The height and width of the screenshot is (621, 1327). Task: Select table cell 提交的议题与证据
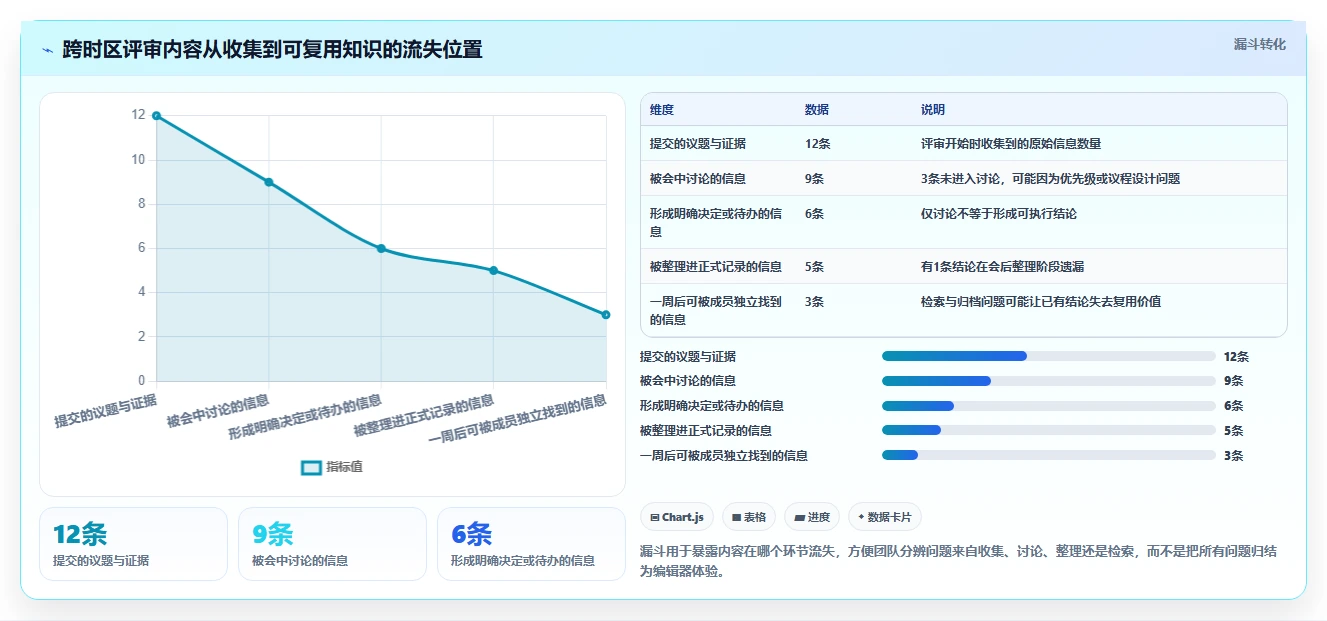(x=698, y=144)
